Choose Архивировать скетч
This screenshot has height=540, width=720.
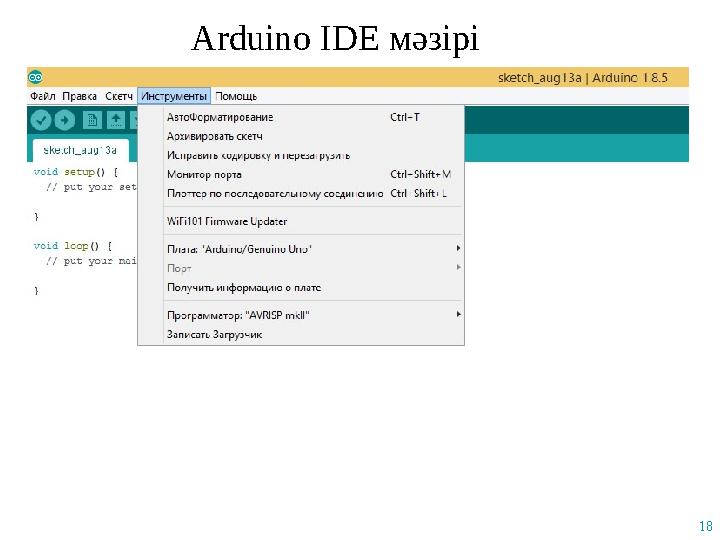[x=301, y=136]
